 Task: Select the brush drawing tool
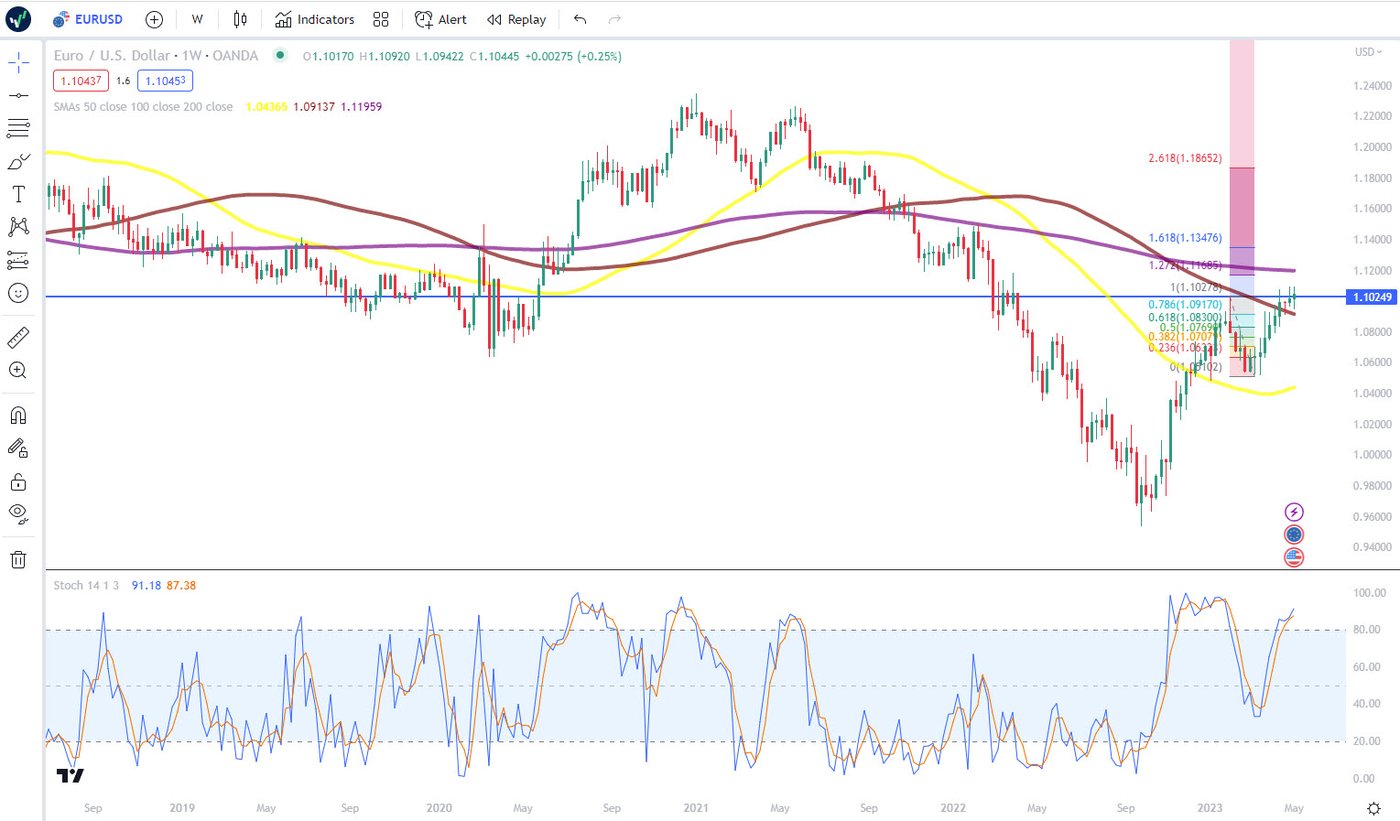tap(18, 161)
